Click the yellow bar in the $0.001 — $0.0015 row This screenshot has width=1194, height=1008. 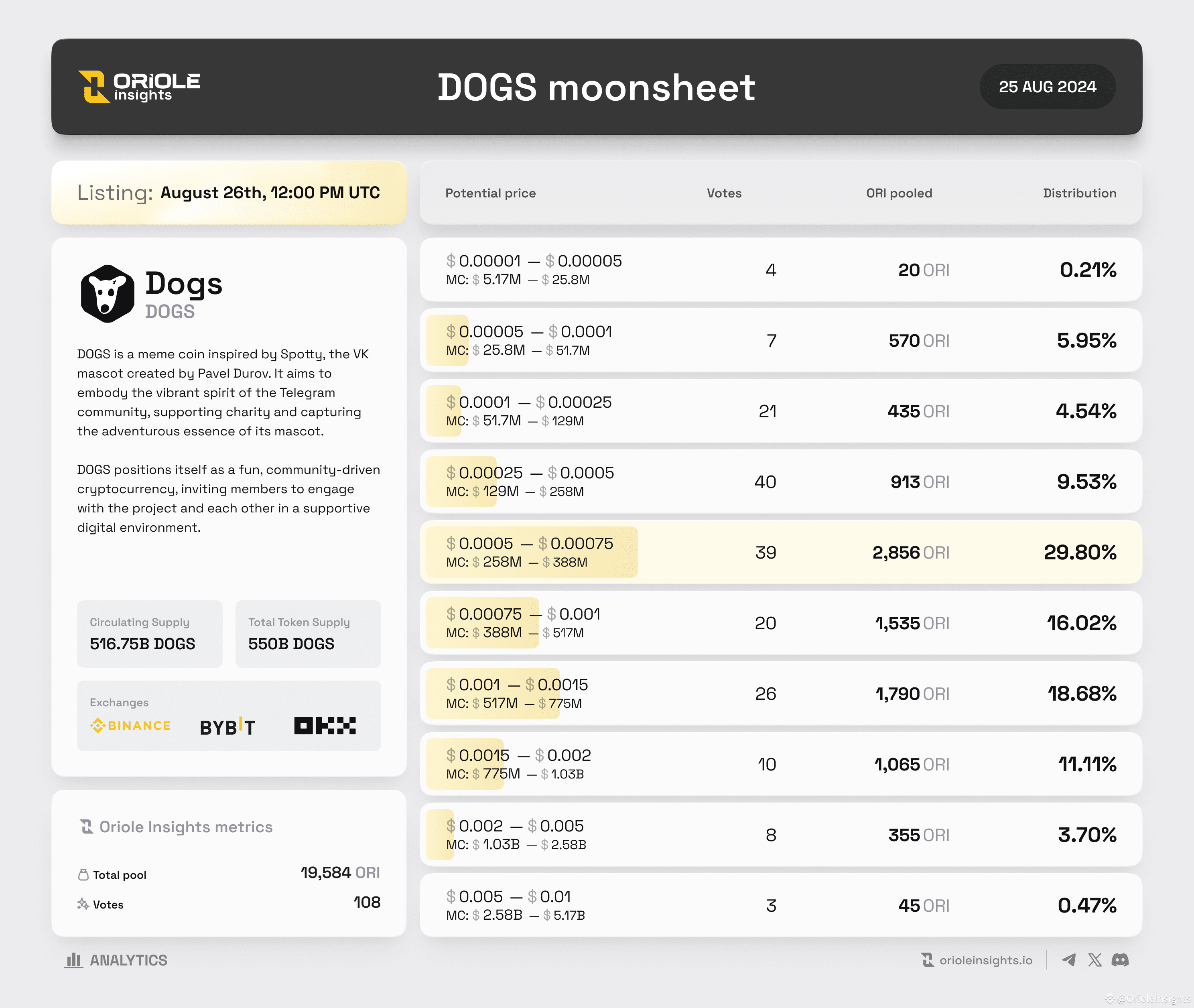(493, 693)
